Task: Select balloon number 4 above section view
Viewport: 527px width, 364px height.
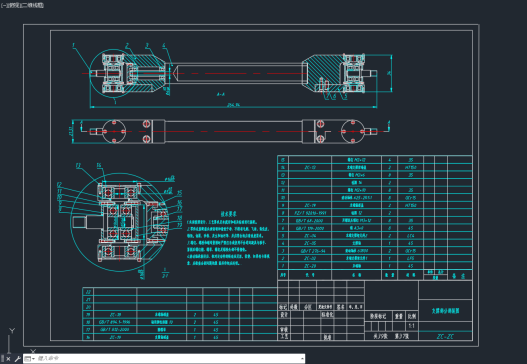Action: coord(164,45)
